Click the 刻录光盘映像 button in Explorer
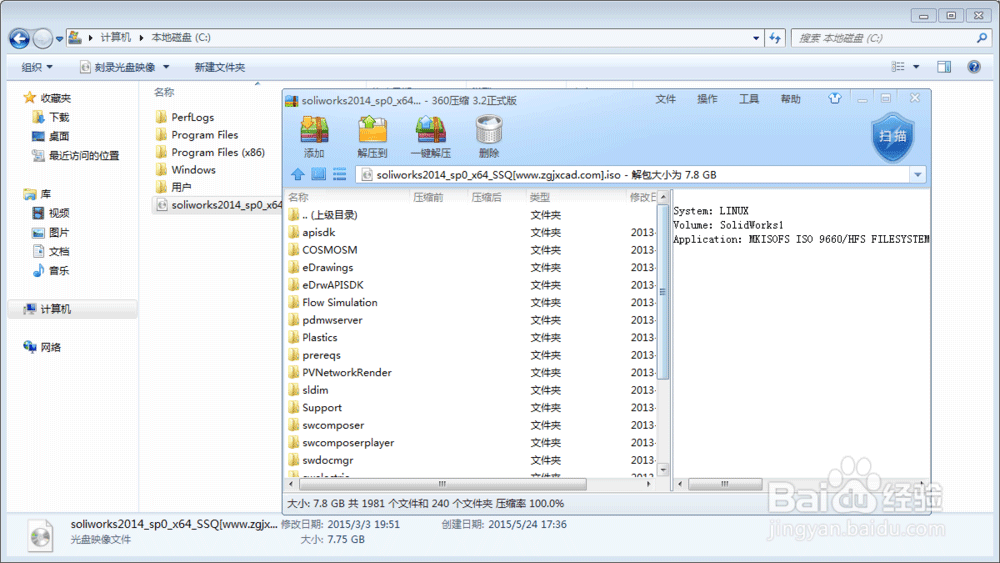The image size is (1000, 563). (x=119, y=67)
